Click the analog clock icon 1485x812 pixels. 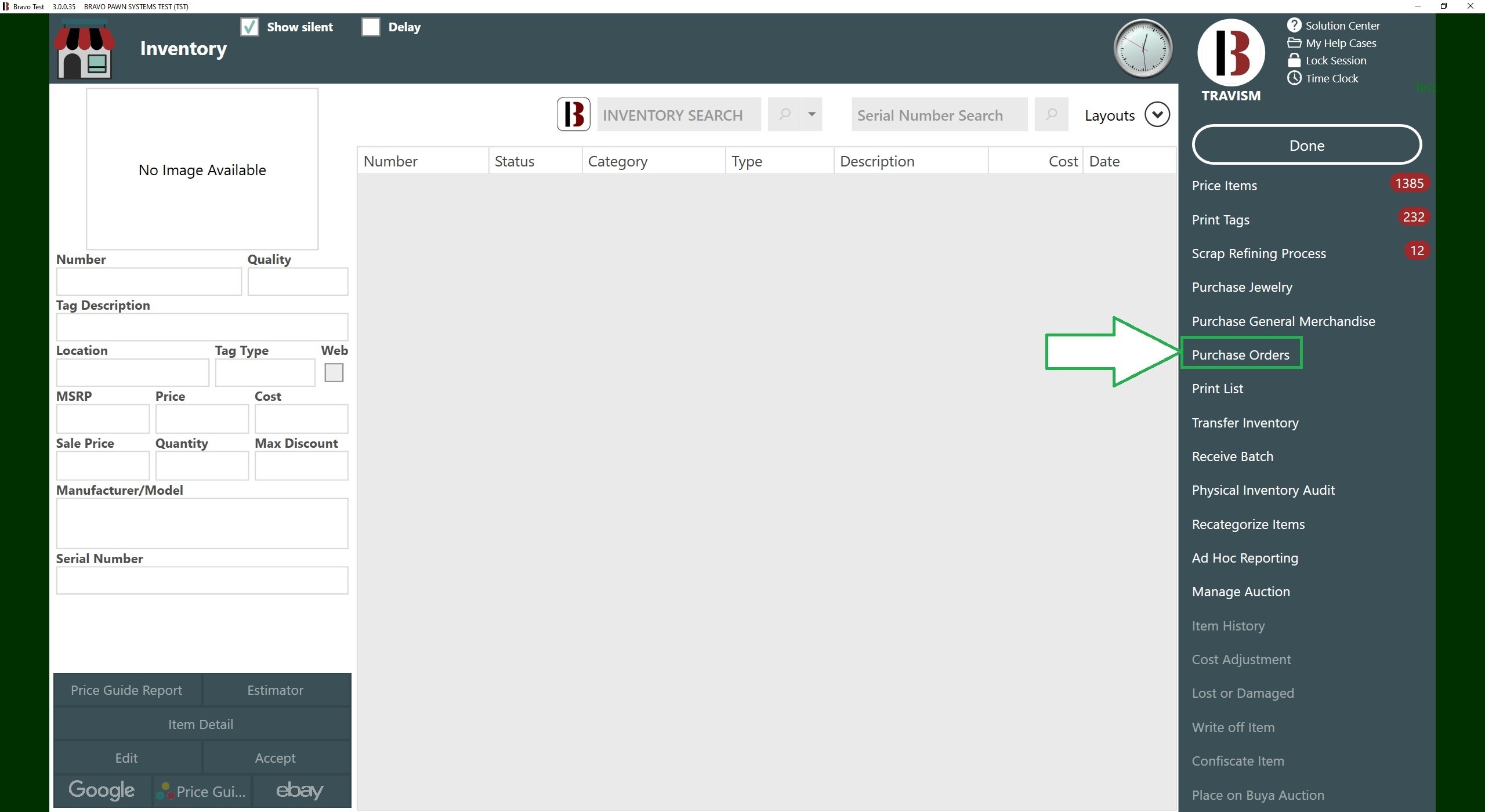pos(1143,49)
